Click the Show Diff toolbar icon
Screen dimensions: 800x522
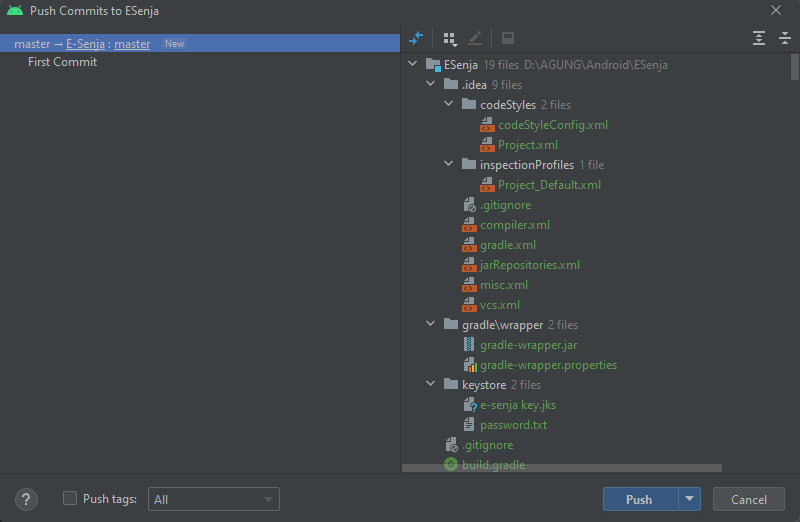pyautogui.click(x=416, y=38)
